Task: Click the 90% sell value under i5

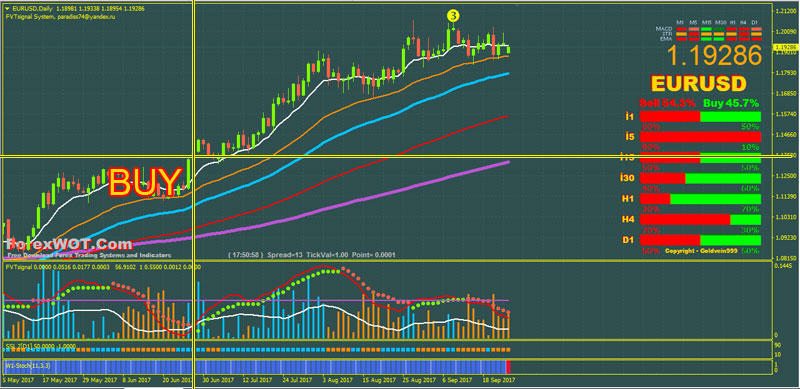Action: tap(651, 147)
